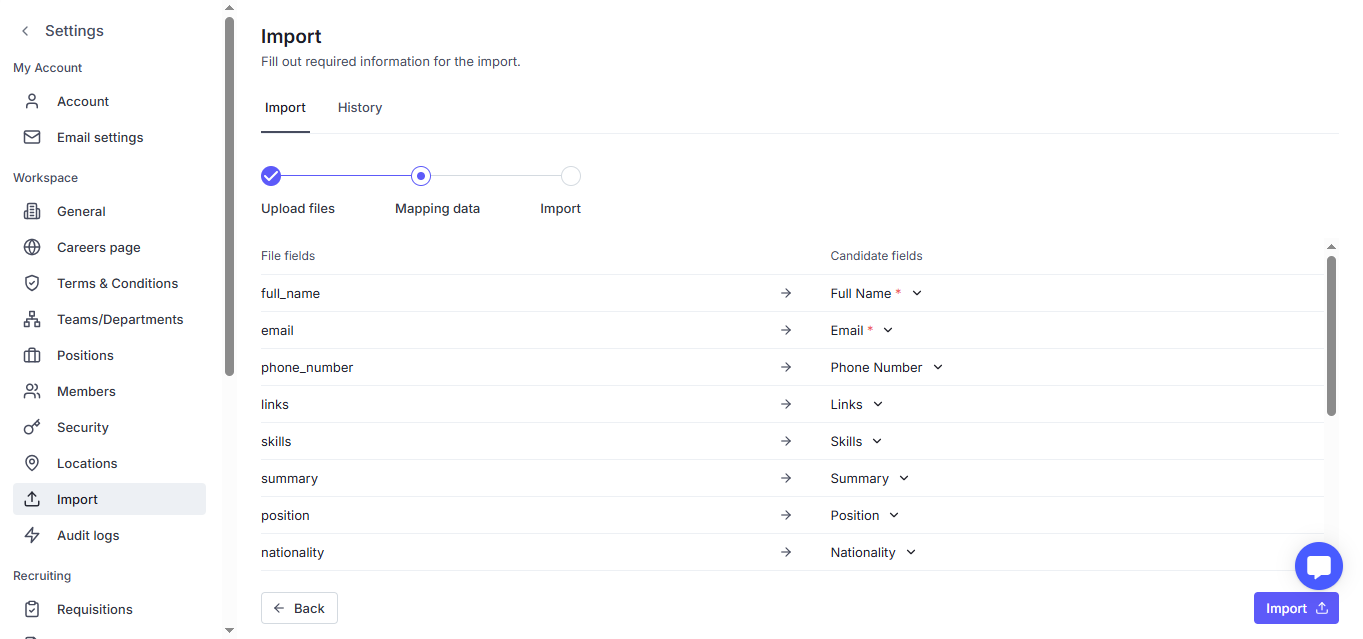
Task: Click the Security key icon
Action: click(32, 427)
